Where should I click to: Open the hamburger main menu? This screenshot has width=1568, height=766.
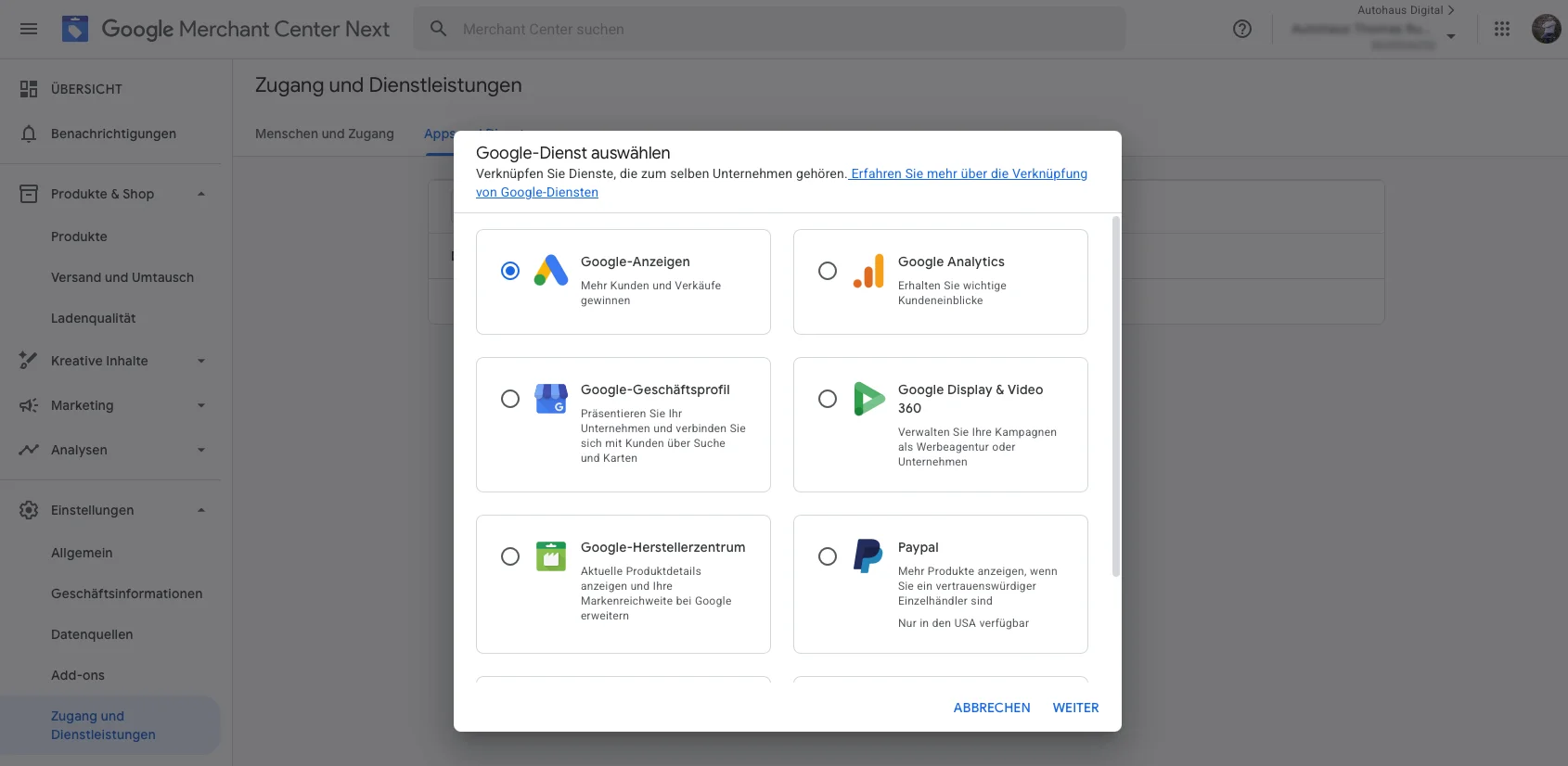point(29,29)
